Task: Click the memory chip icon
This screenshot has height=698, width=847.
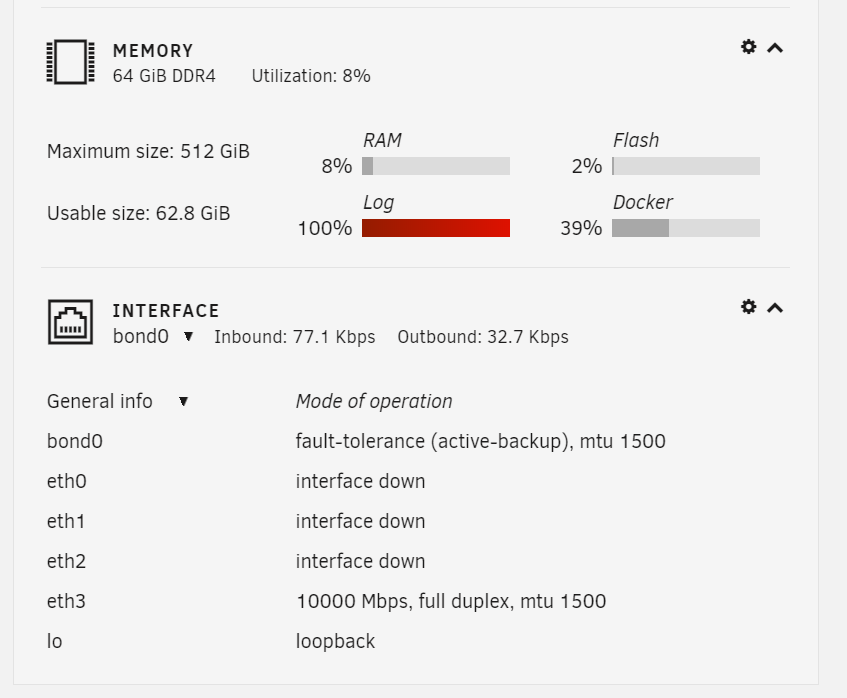Action: click(71, 62)
